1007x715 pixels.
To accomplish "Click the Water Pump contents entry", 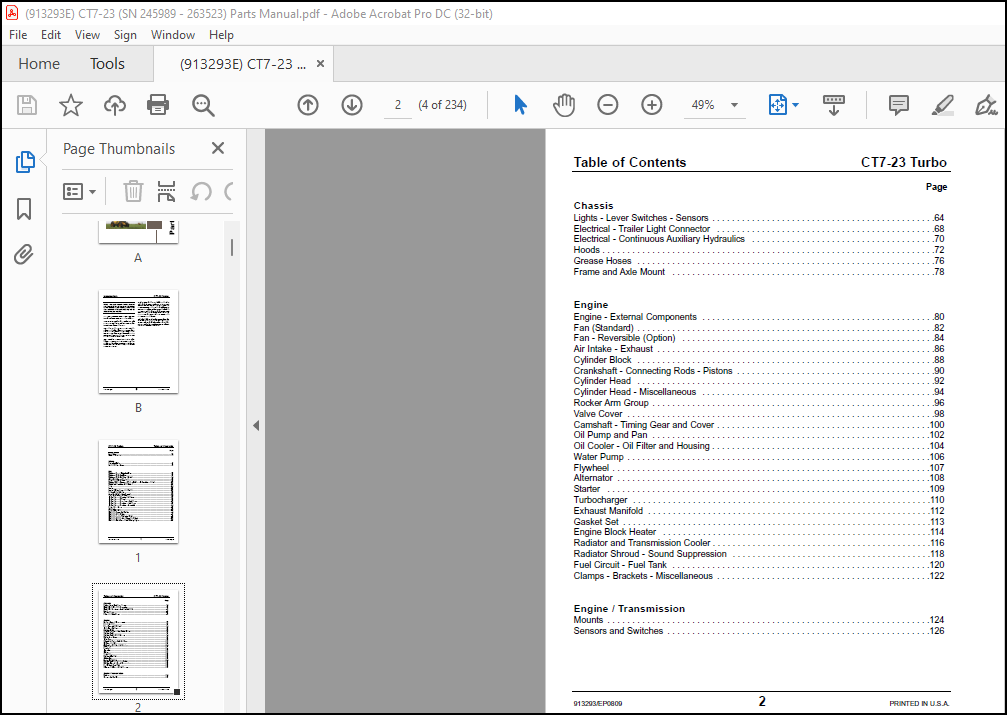I will (758, 457).
